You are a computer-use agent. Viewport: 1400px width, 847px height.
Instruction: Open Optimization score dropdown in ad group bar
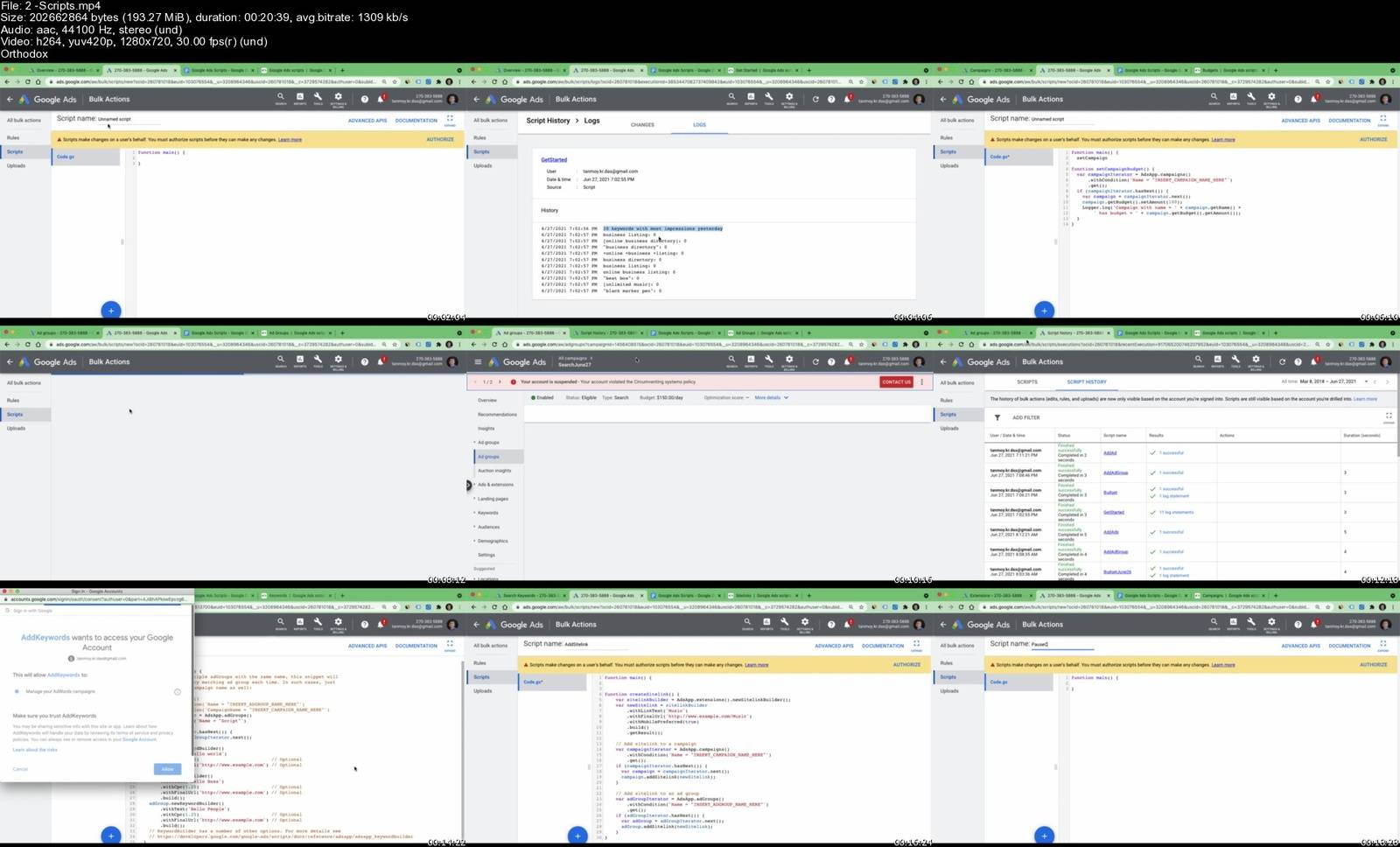(x=726, y=397)
